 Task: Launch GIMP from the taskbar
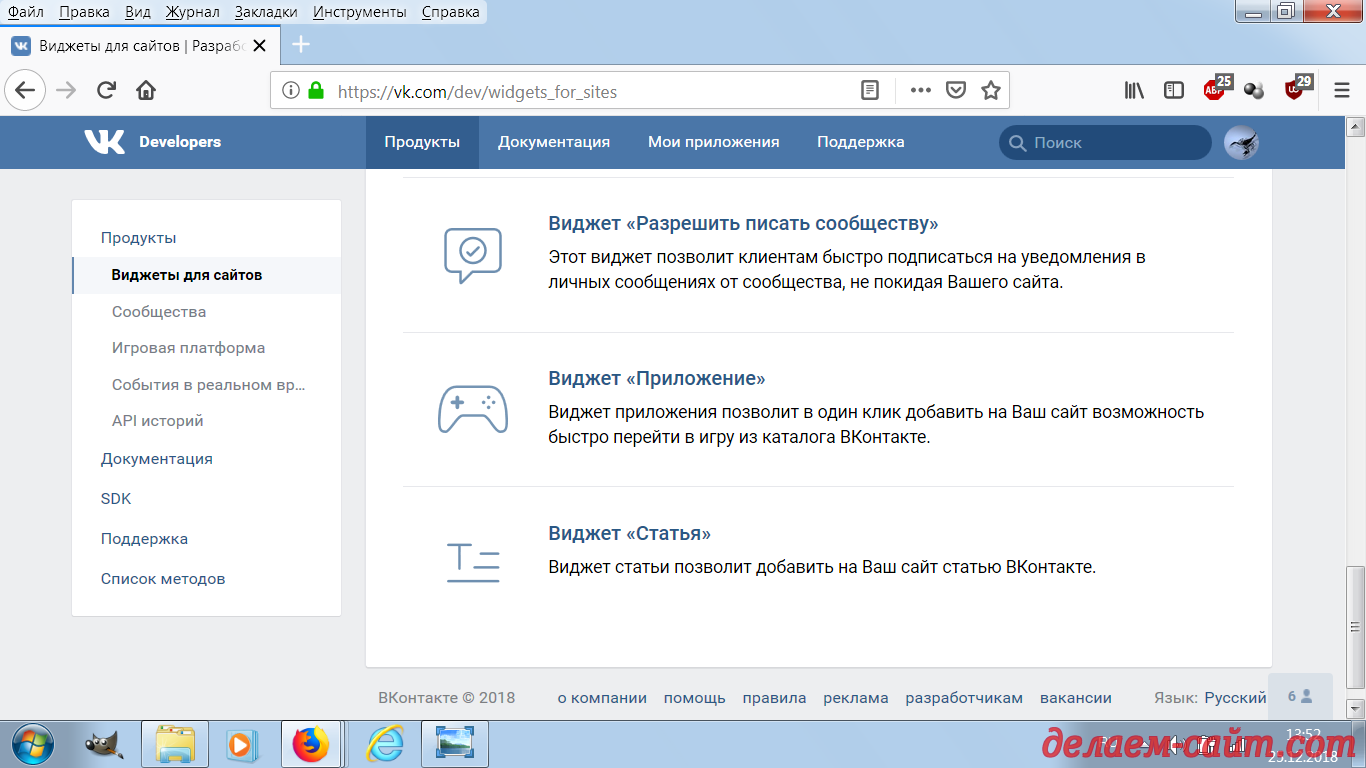click(x=104, y=744)
